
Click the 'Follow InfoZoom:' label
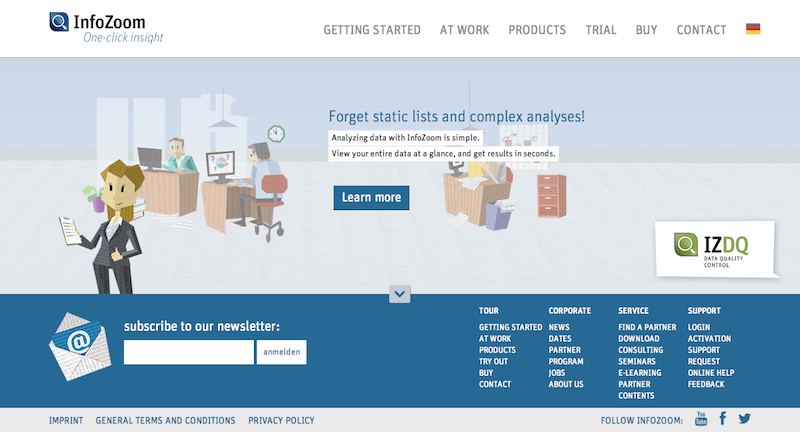(641, 421)
